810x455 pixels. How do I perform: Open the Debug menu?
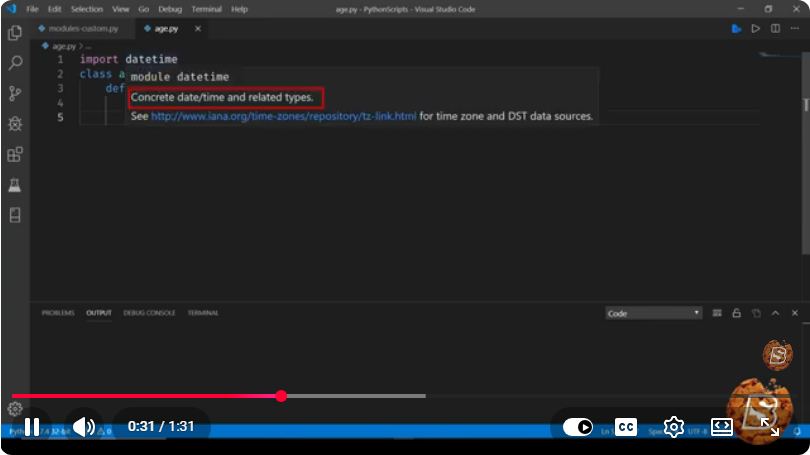click(170, 9)
